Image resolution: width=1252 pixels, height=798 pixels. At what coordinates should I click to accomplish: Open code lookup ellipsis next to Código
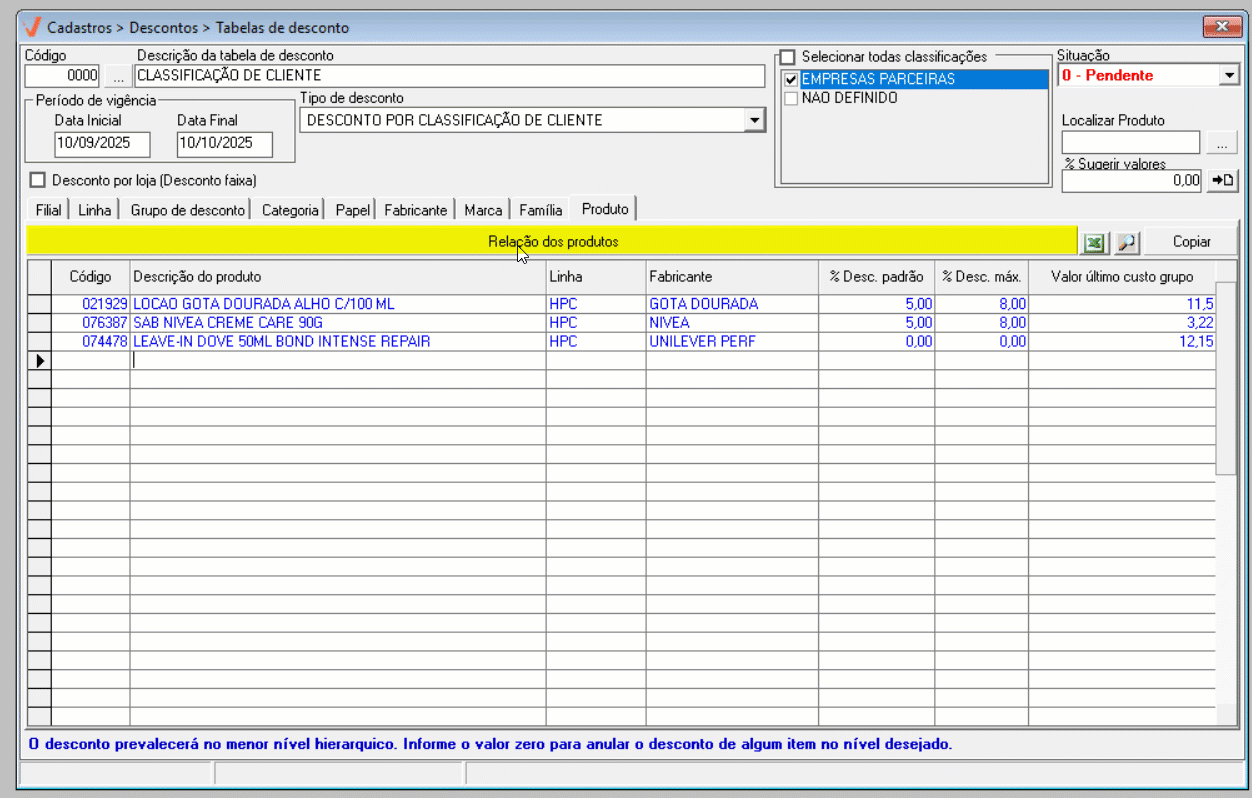click(x=118, y=76)
